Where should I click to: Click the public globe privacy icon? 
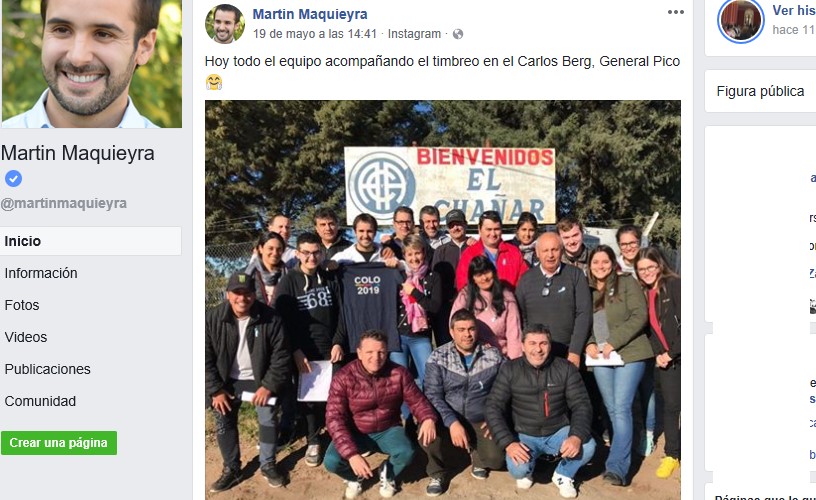pyautogui.click(x=458, y=34)
